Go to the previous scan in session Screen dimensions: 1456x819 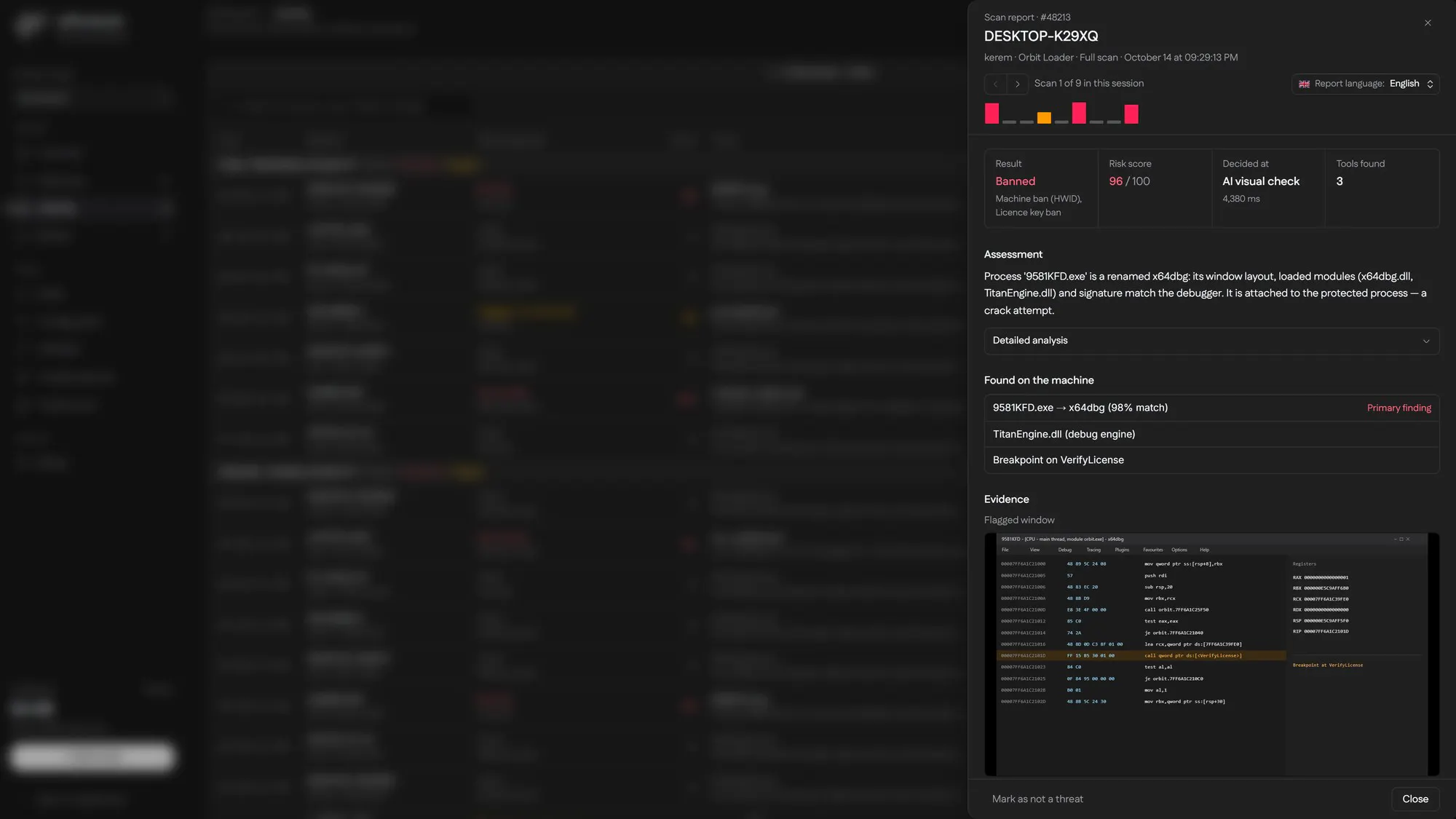[996, 84]
